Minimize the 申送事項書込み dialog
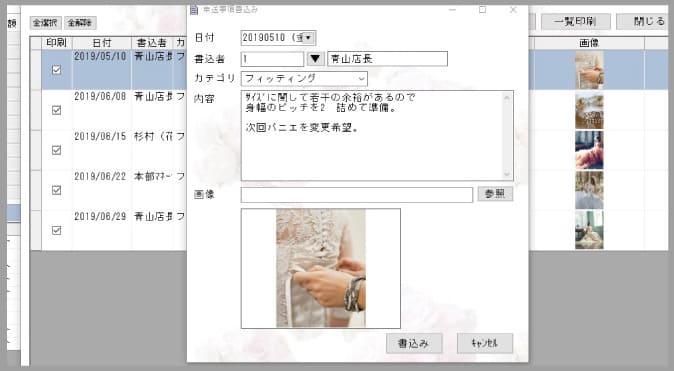The width and height of the screenshot is (674, 371). click(x=452, y=9)
